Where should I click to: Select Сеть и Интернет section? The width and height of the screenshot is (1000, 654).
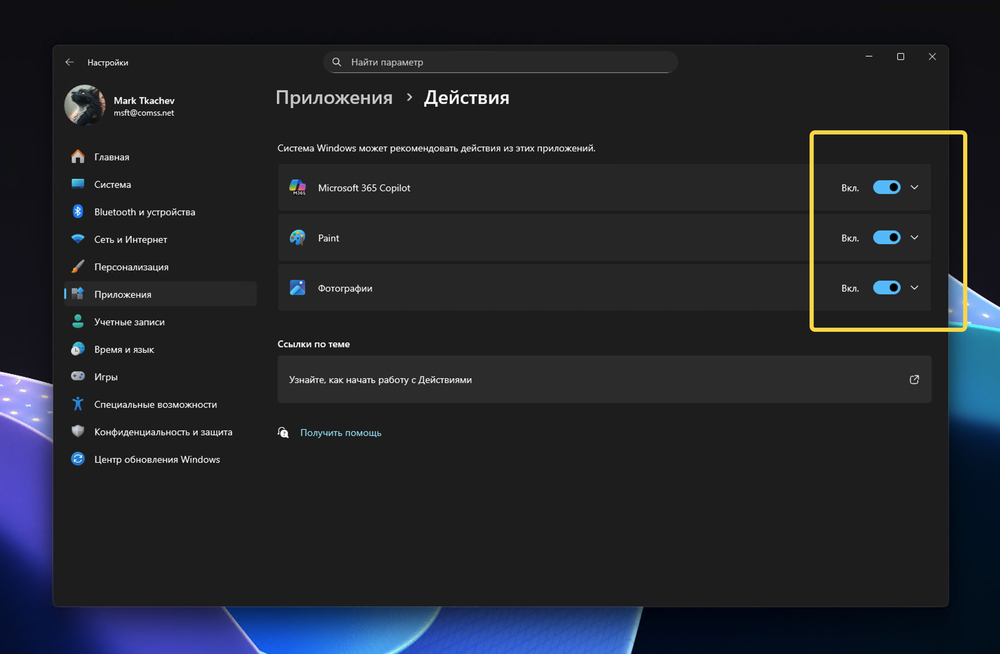[x=161, y=239]
